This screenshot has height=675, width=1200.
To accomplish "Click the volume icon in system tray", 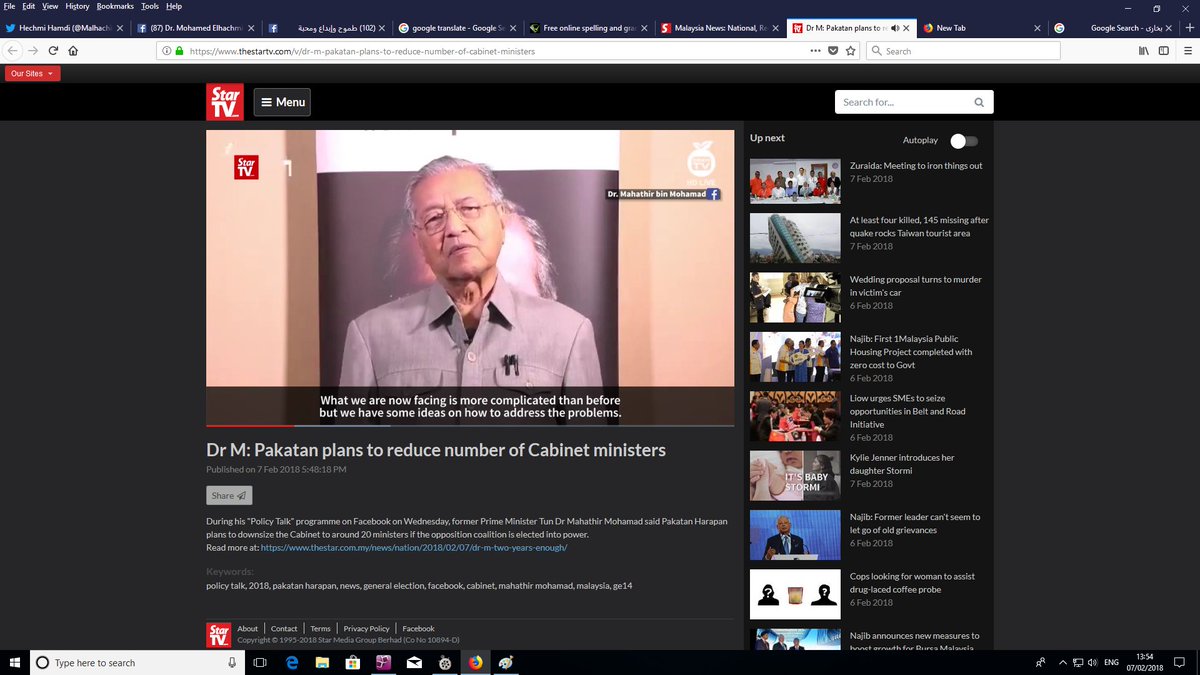I will [1092, 662].
